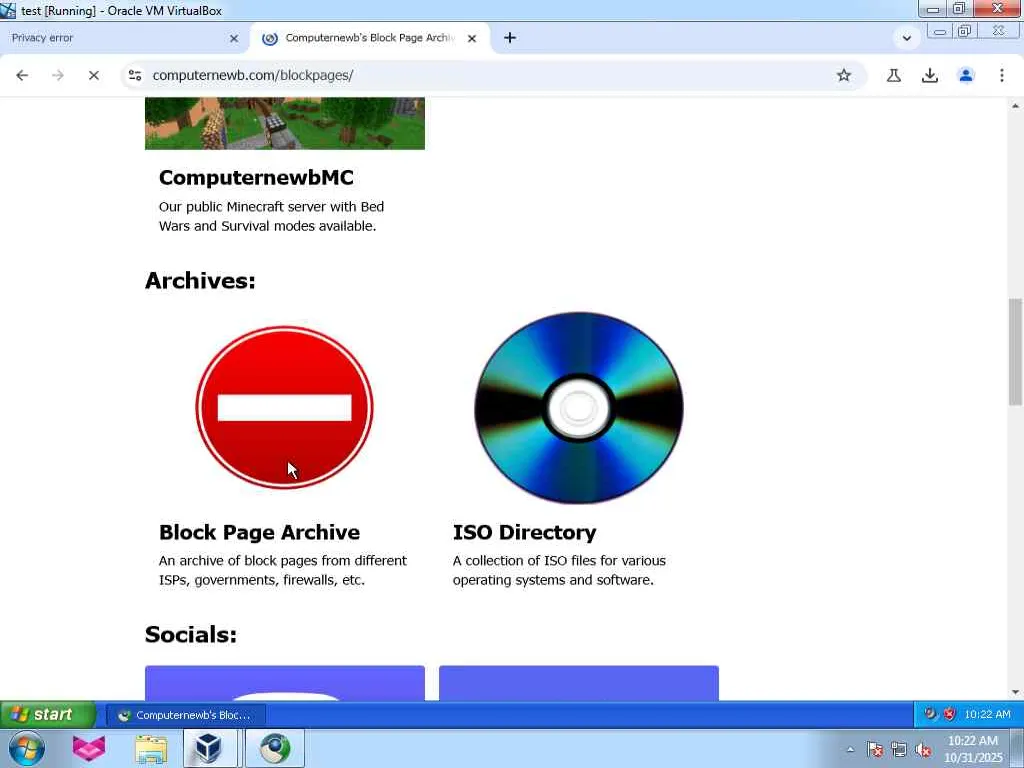This screenshot has width=1024, height=768.
Task: Click the VM clock showing 10:22 AM
Action: pyautogui.click(x=987, y=714)
